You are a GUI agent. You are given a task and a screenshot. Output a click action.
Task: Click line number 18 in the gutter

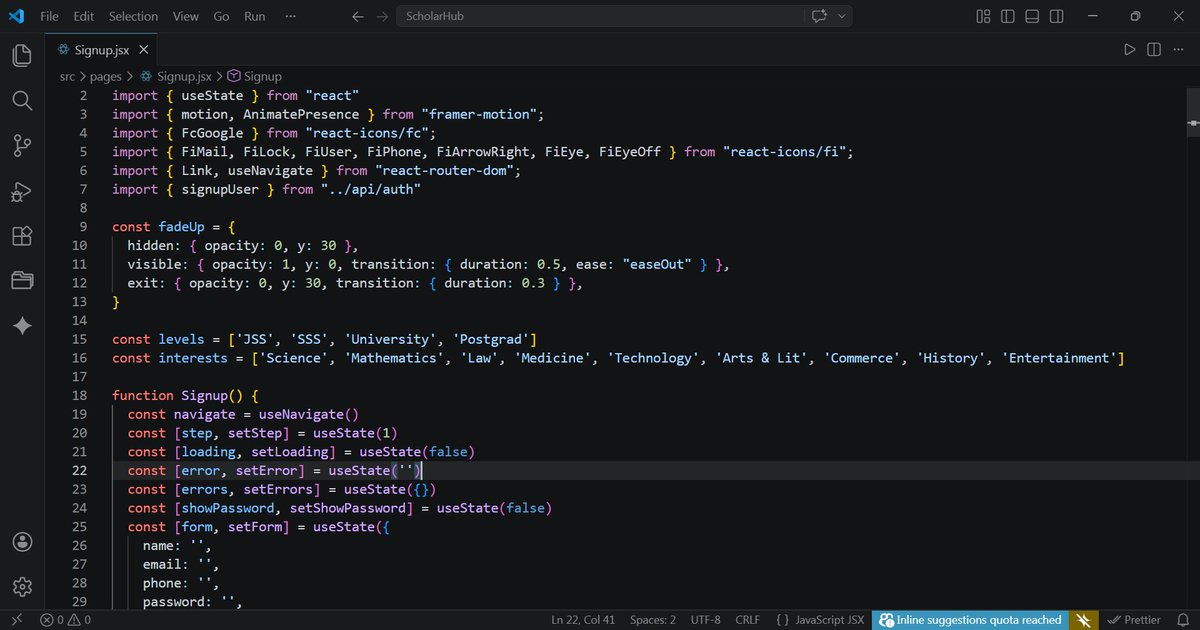click(x=79, y=396)
